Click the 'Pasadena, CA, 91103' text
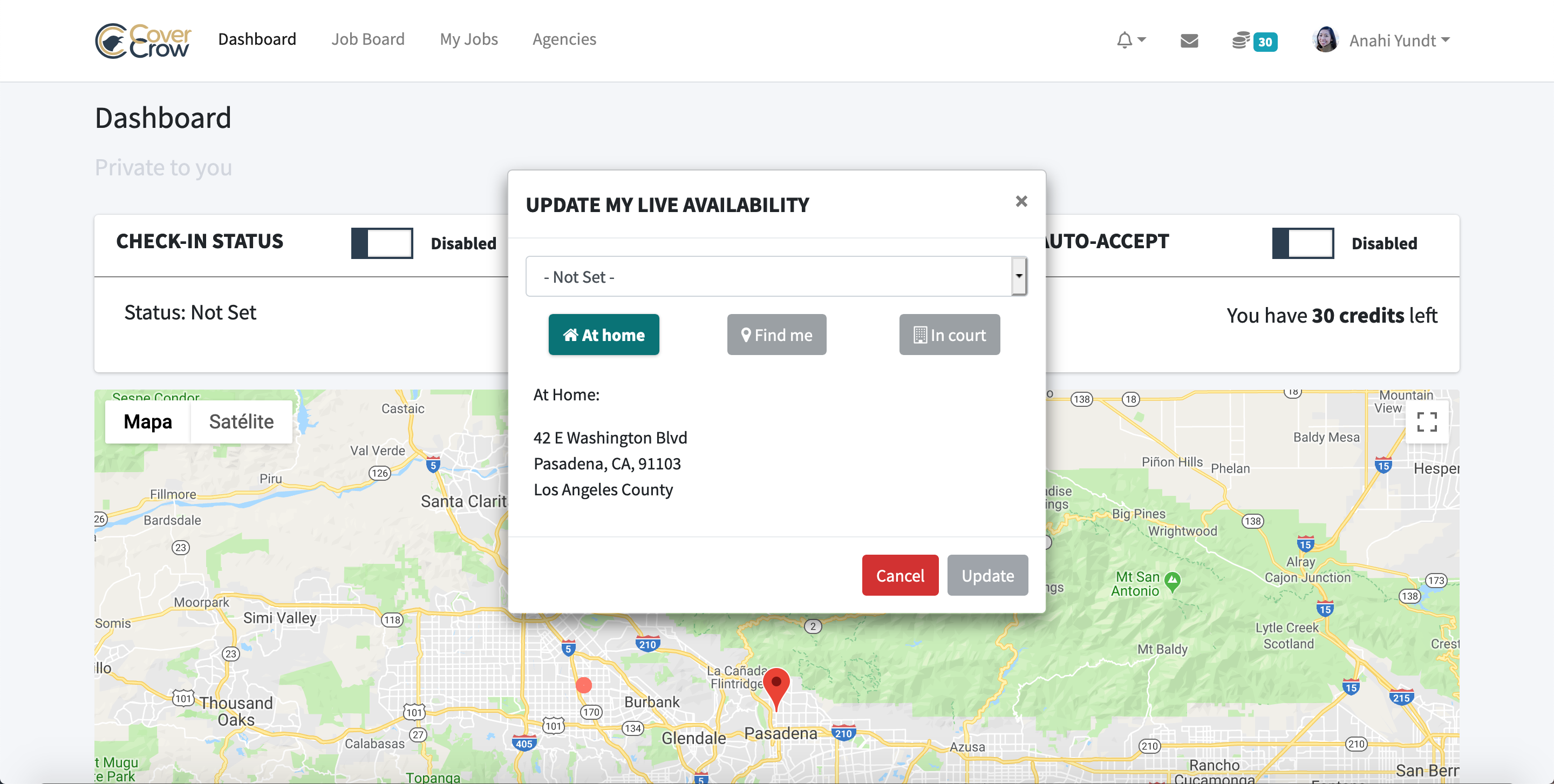This screenshot has height=784, width=1554. [x=607, y=463]
